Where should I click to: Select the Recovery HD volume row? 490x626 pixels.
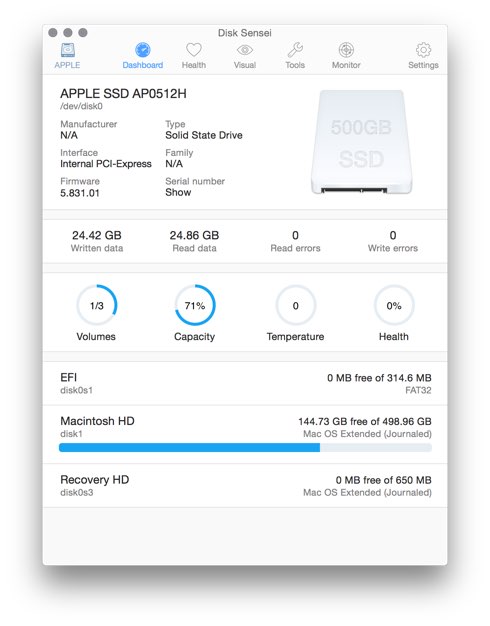coord(245,486)
